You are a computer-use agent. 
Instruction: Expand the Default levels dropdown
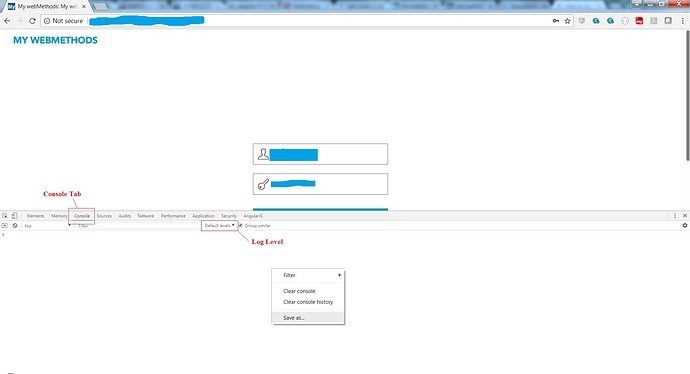(x=219, y=225)
